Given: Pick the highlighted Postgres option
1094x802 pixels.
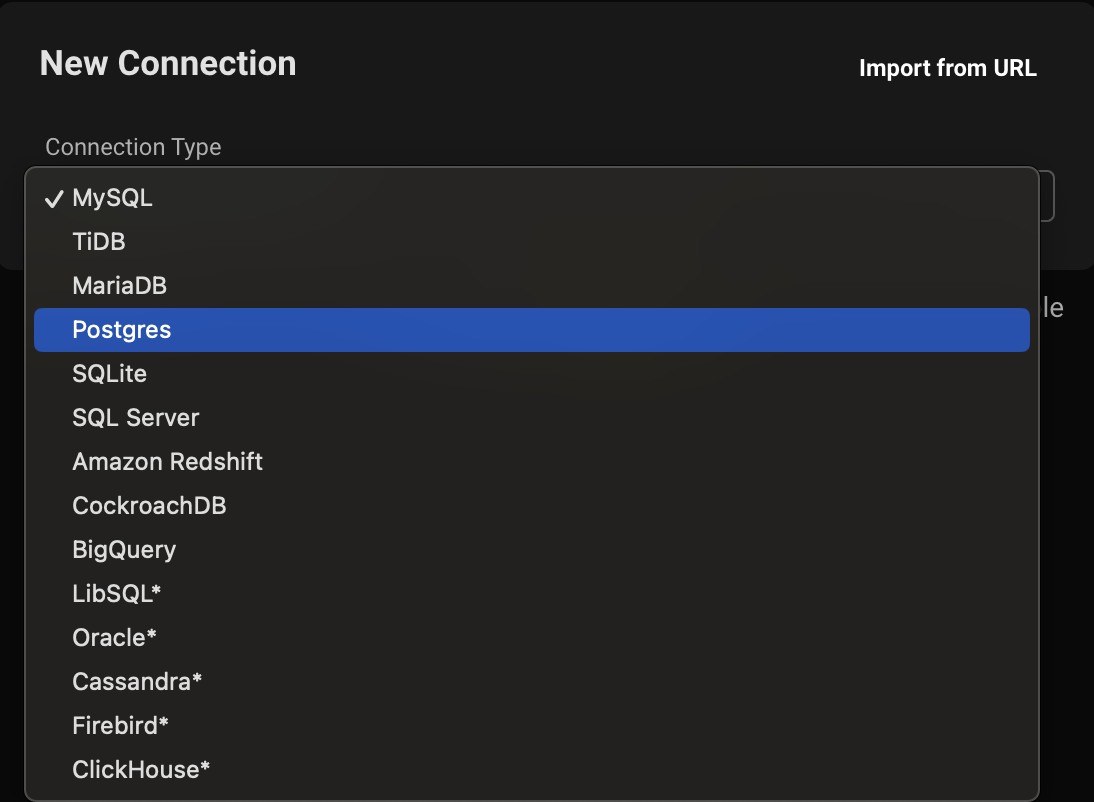Looking at the screenshot, I should click(121, 329).
